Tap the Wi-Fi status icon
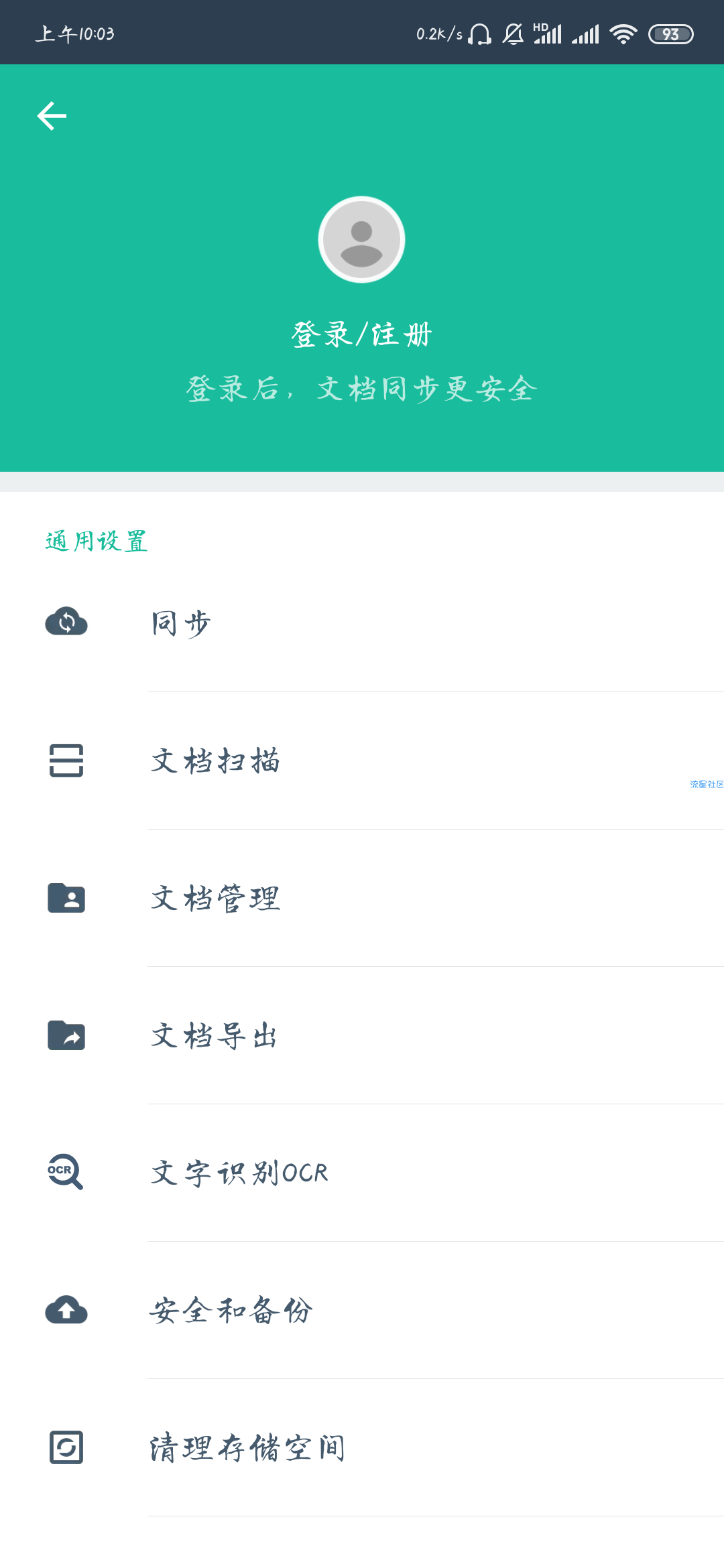Image resolution: width=724 pixels, height=1568 pixels. 623,34
